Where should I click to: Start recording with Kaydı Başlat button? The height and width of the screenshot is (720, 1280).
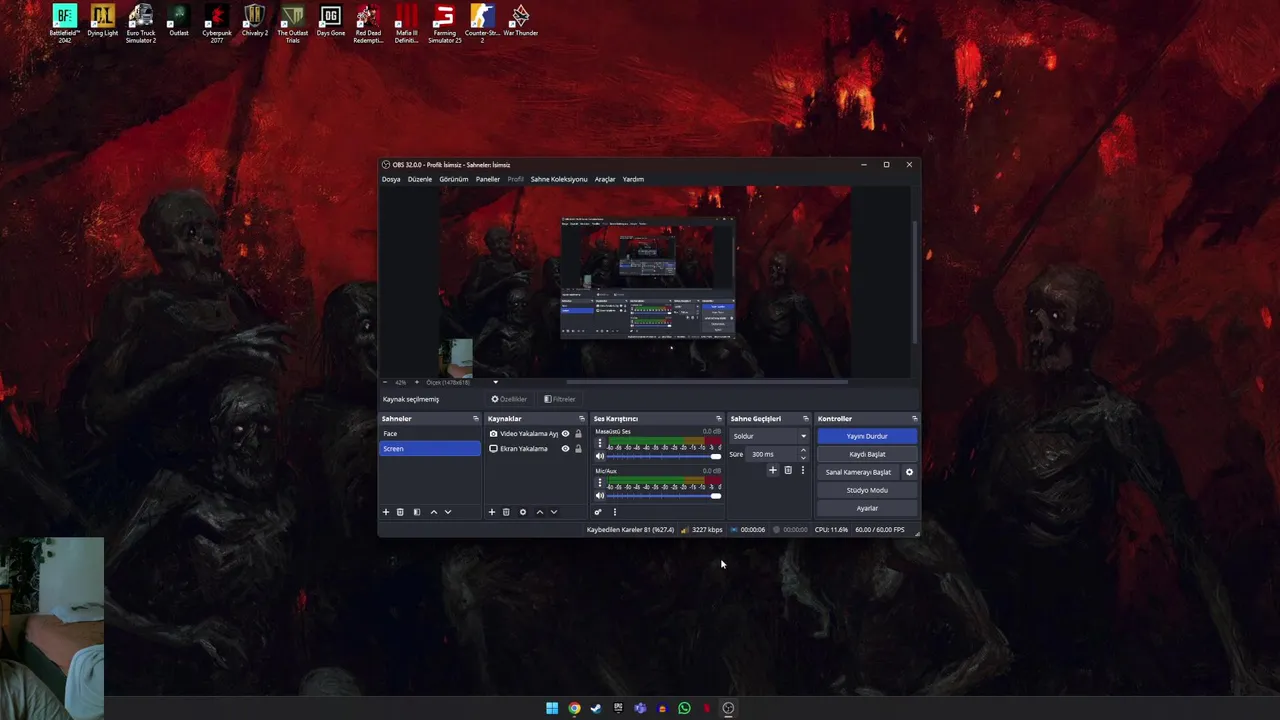tap(867, 454)
